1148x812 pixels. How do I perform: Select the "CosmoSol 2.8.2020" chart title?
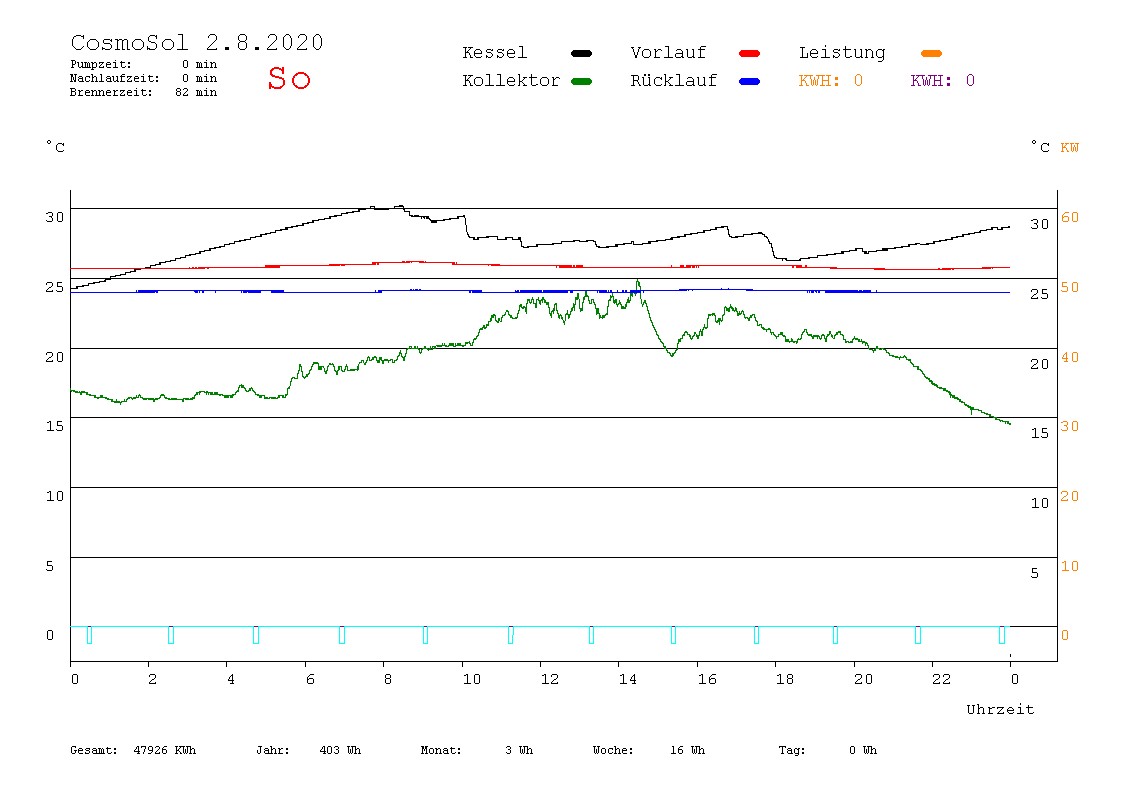click(197, 42)
